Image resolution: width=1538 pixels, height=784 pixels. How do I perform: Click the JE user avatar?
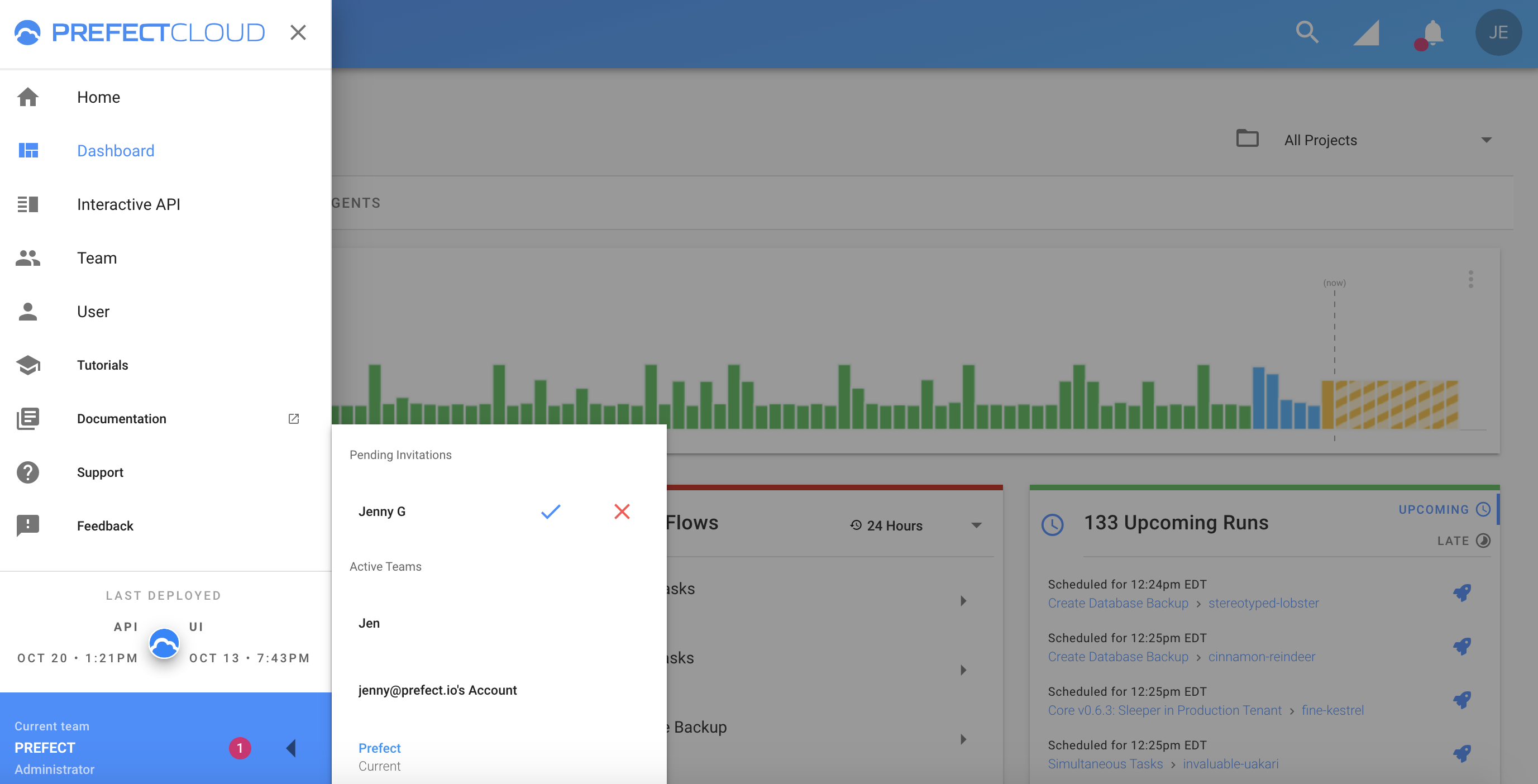(1497, 33)
